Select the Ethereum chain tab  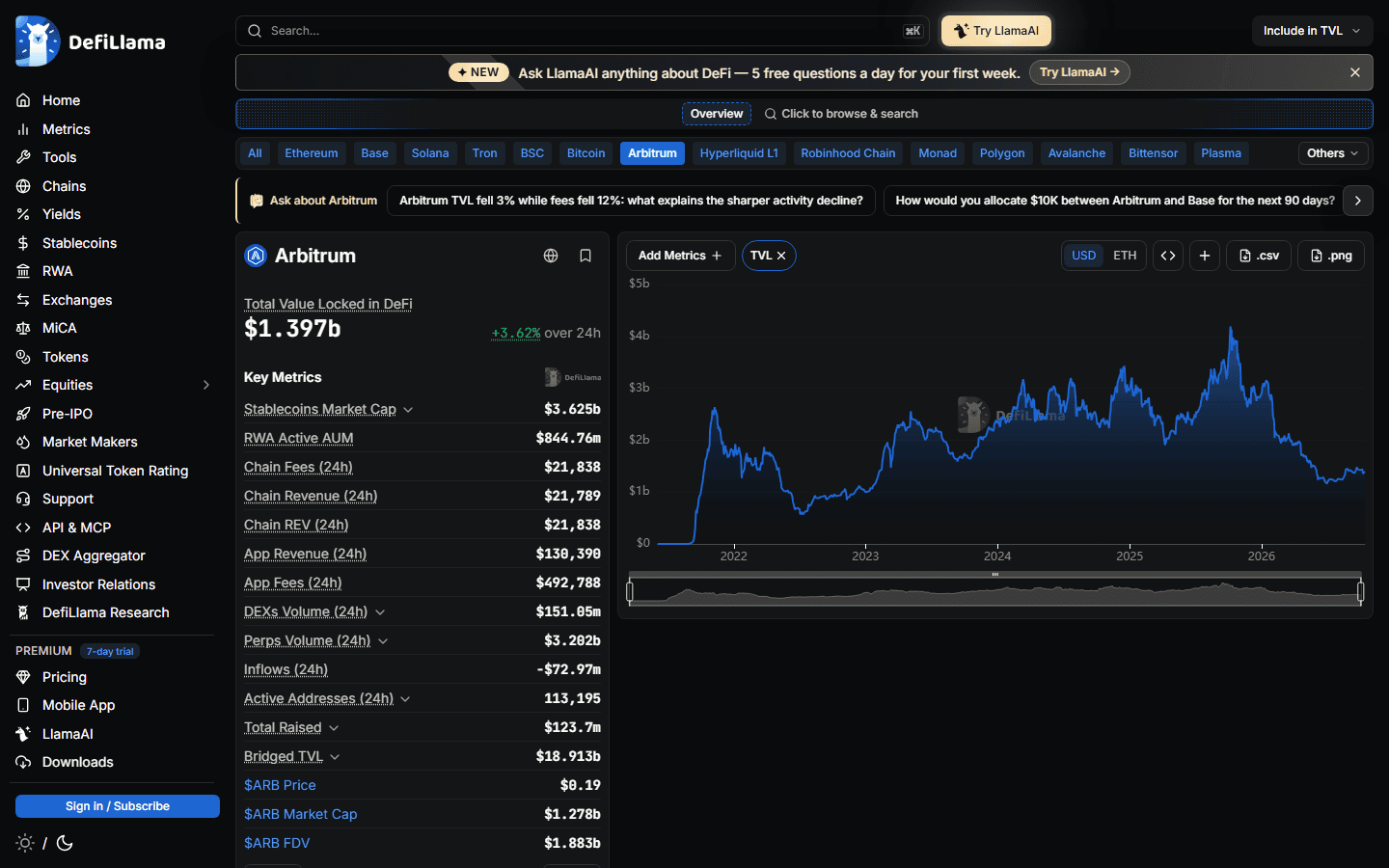[x=312, y=153]
